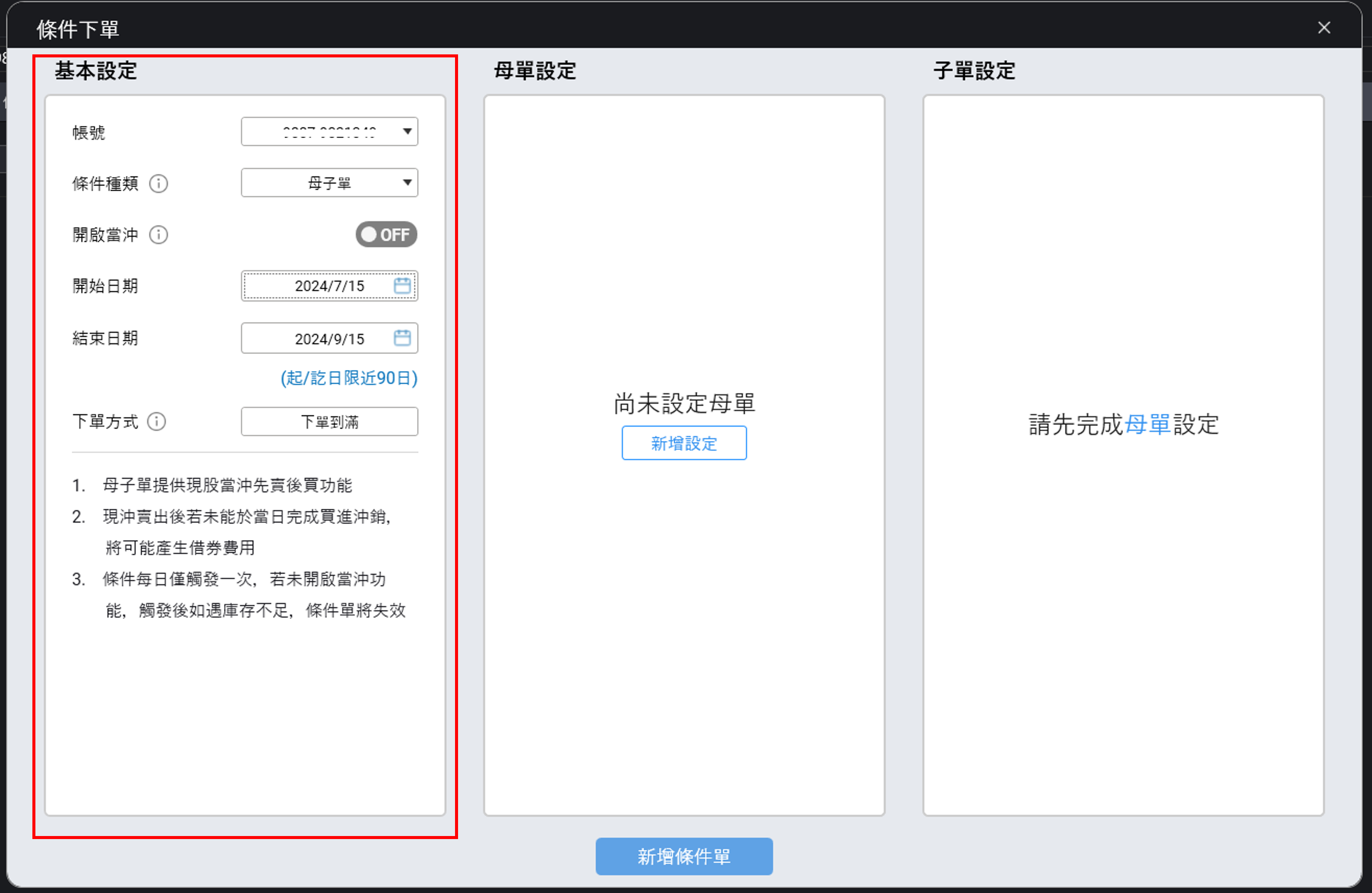This screenshot has height=893, width=1372.
Task: Open the calendar icon for 開始日期
Action: [x=402, y=285]
